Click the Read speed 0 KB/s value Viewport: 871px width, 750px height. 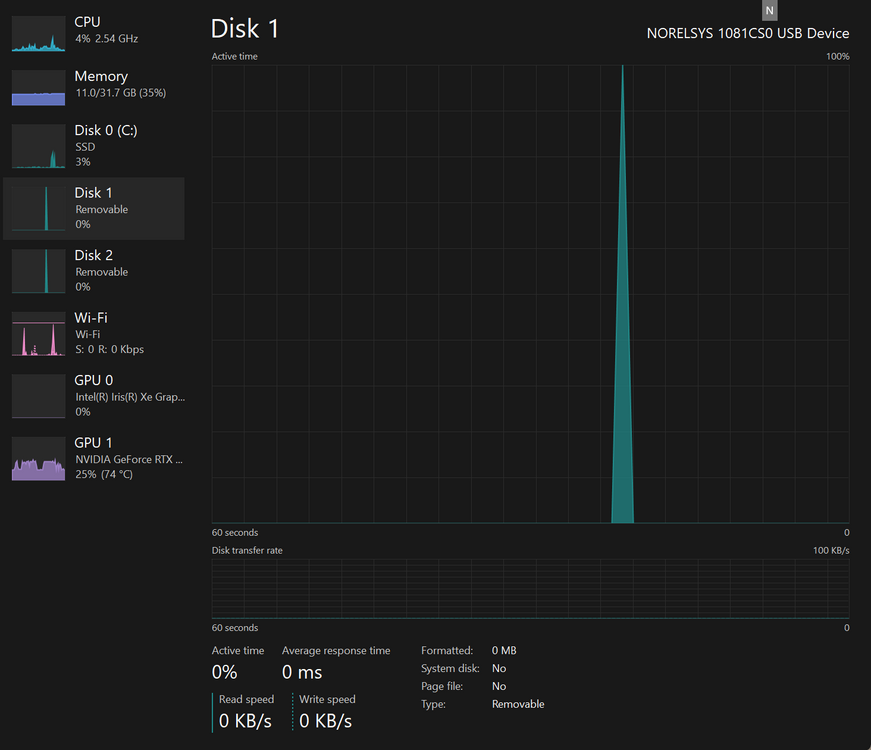tap(245, 721)
